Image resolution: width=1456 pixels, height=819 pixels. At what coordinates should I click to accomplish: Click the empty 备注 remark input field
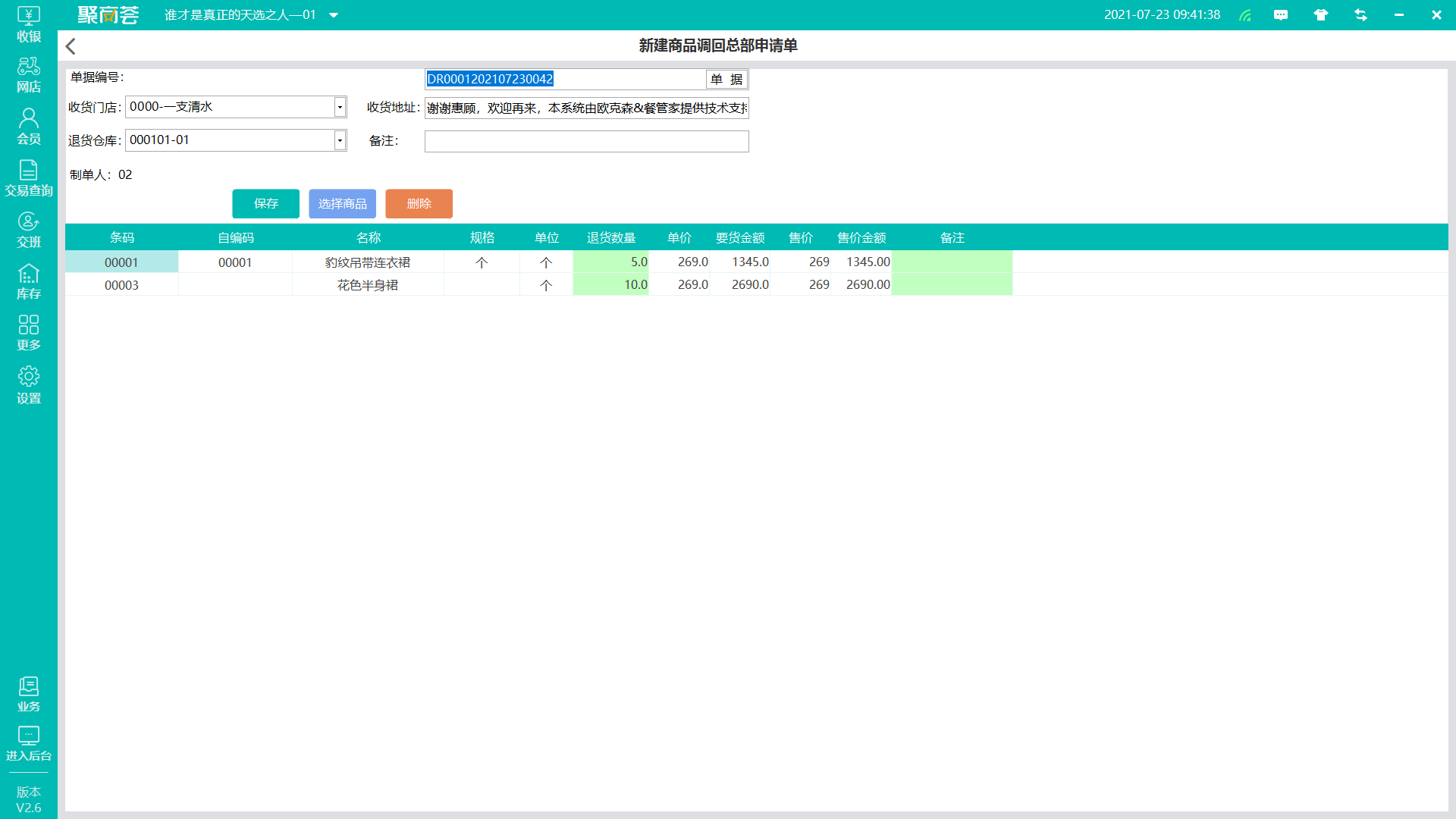coord(586,141)
